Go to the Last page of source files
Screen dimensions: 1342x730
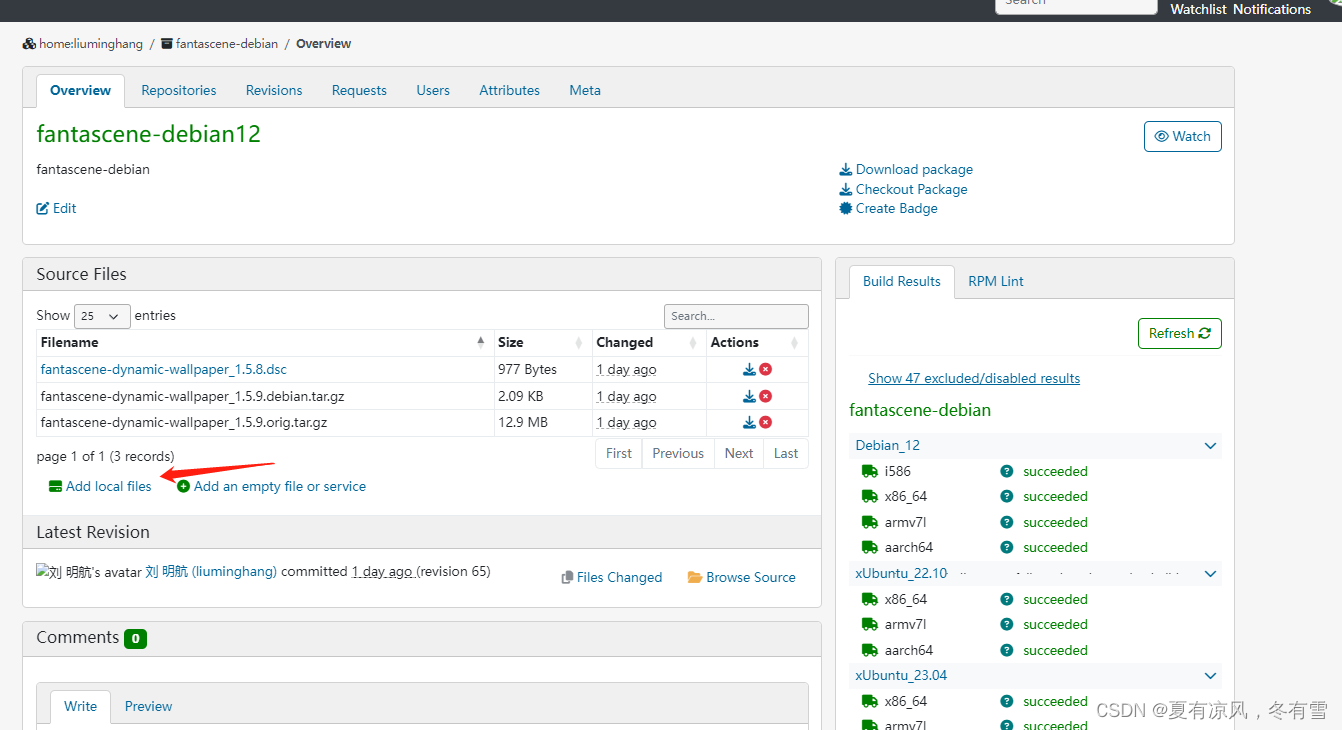coord(786,453)
